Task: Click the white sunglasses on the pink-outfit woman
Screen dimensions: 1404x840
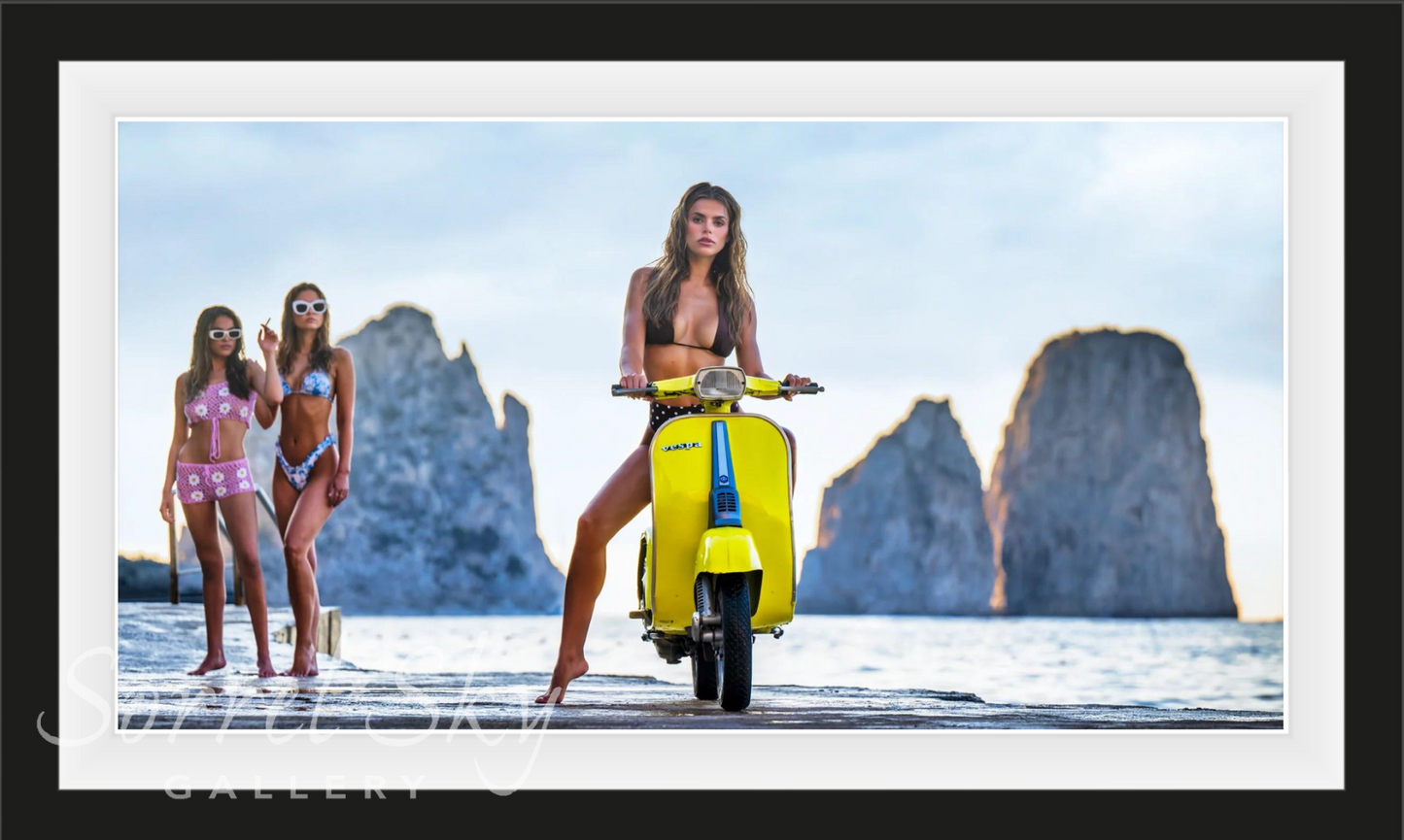Action: [224, 334]
